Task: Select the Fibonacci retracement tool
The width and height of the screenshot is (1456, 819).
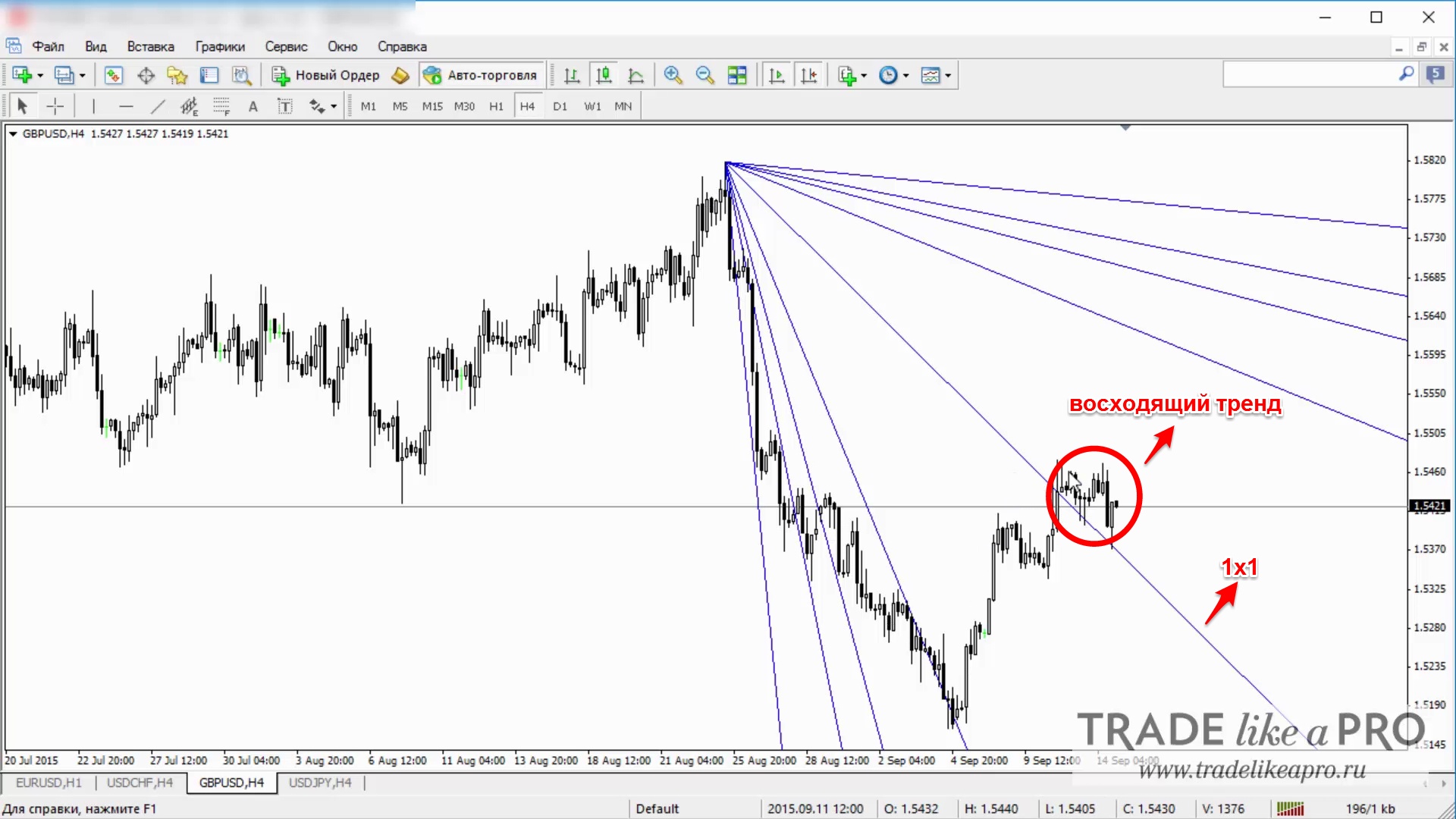Action: tap(221, 106)
